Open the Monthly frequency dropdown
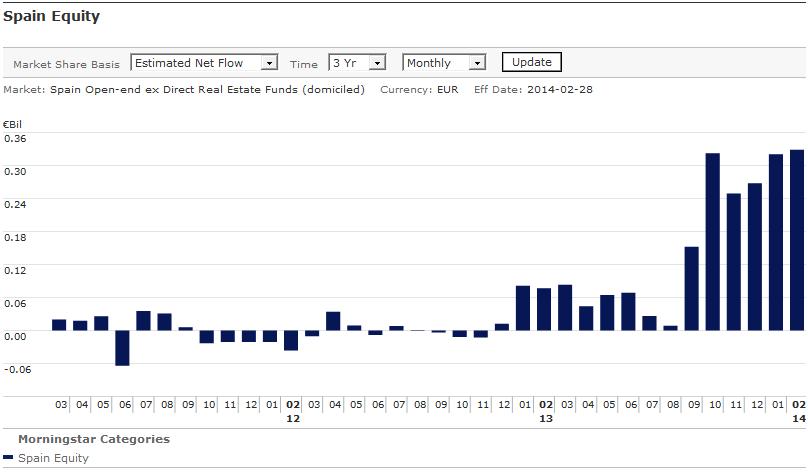Screen dimensions: 808x476 (444, 63)
